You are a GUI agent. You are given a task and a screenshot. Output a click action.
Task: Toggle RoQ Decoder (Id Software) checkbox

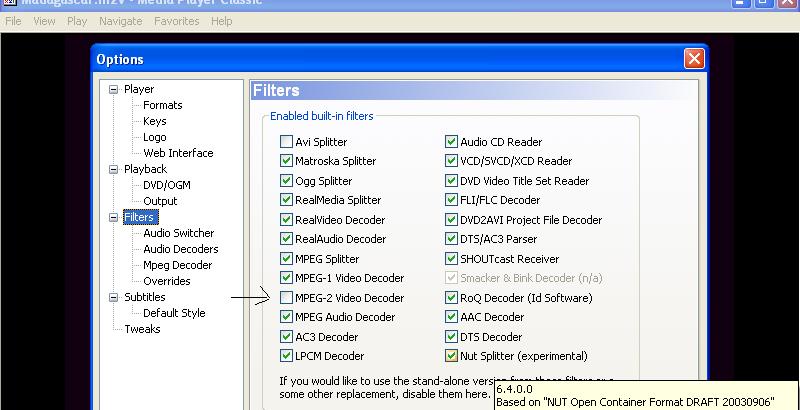451,298
